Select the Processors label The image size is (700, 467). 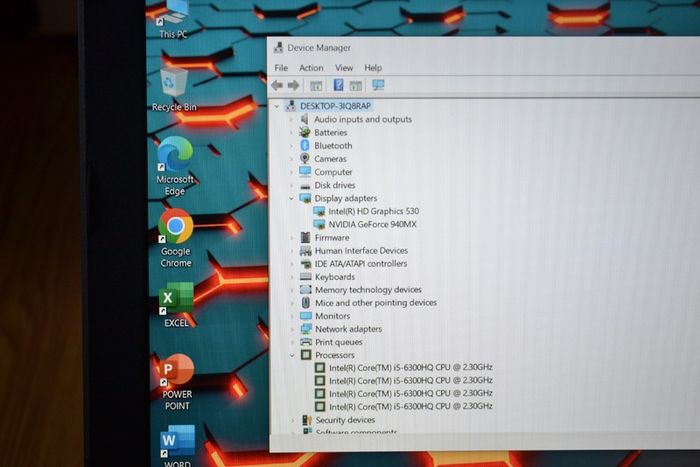(x=335, y=355)
